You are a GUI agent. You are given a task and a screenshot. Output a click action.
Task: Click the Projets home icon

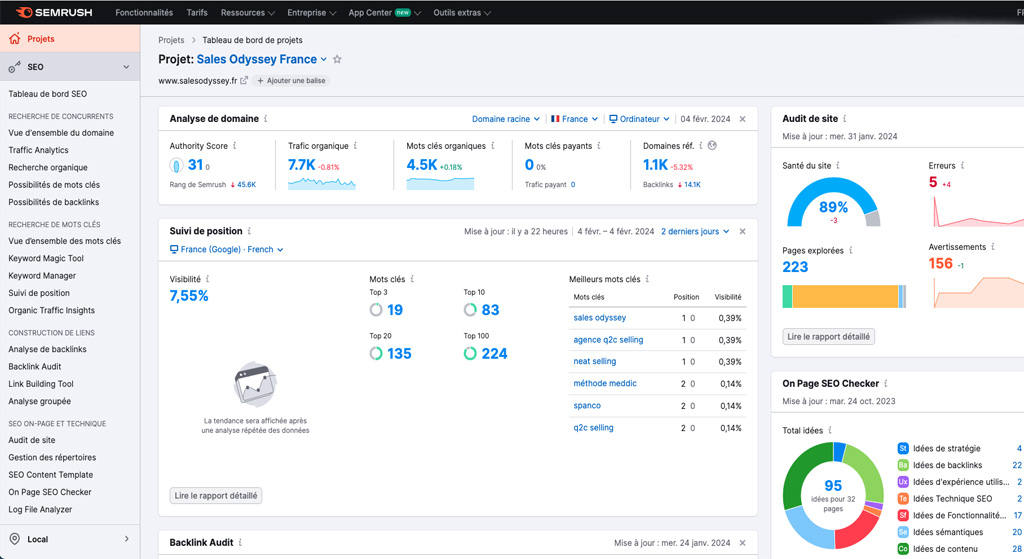coord(14,39)
